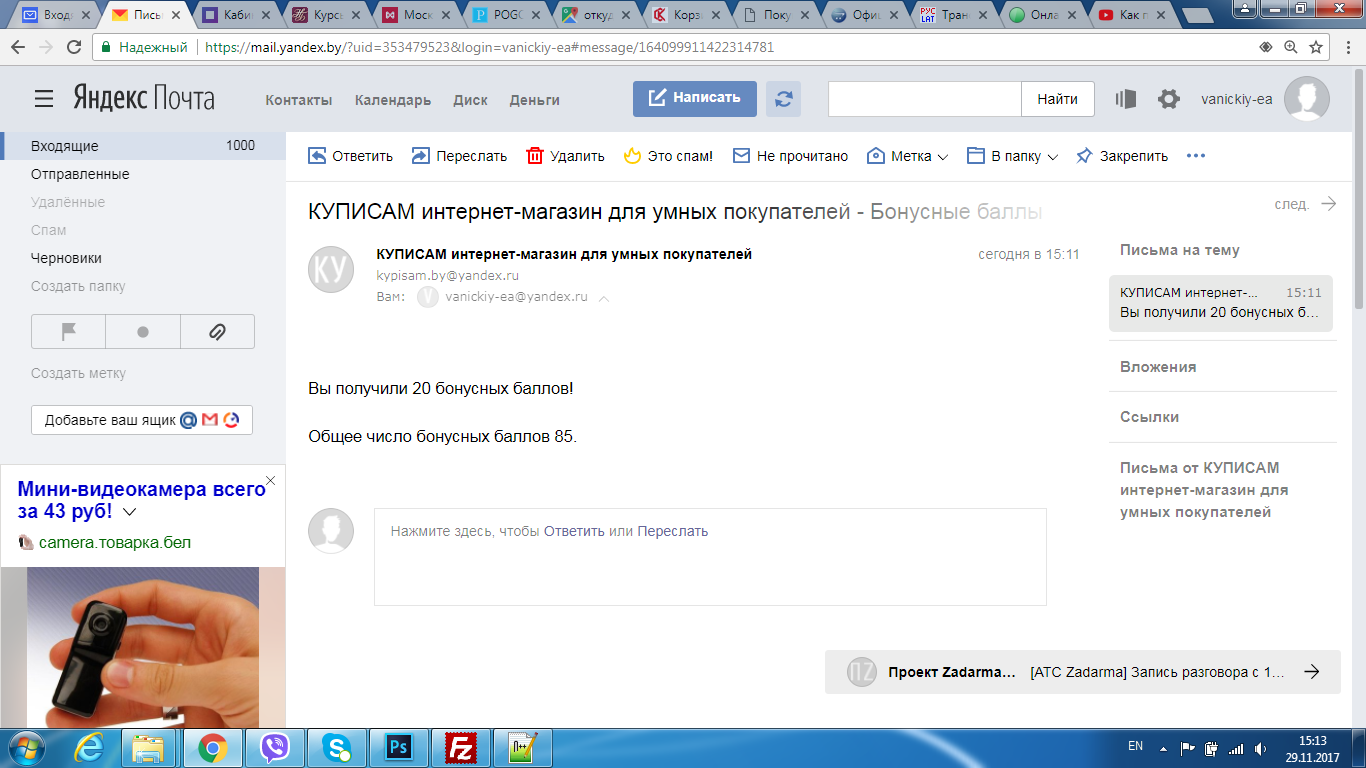Open Письма от КУПИСАМ section
The image size is (1366, 768).
pos(1204,490)
